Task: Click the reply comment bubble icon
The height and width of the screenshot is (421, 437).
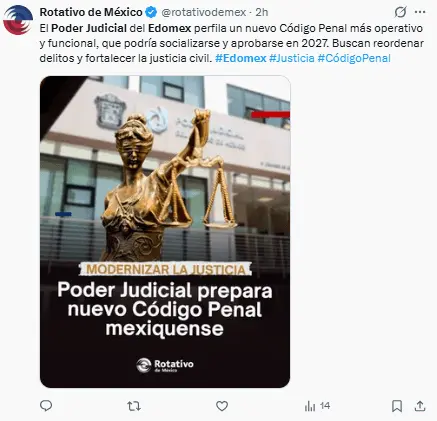Action: point(46,406)
